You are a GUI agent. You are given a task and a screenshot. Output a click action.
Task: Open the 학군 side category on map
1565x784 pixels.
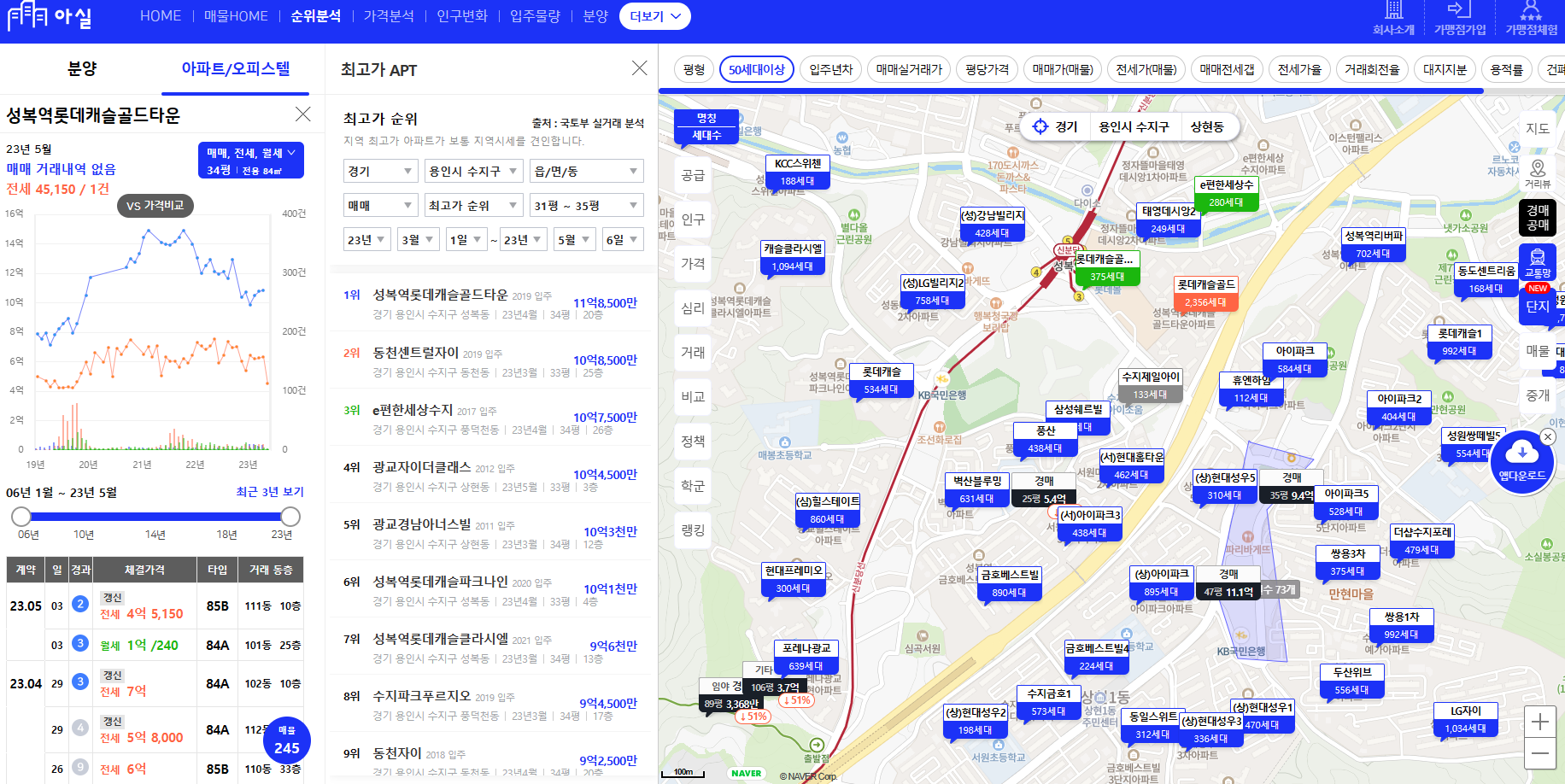[693, 485]
